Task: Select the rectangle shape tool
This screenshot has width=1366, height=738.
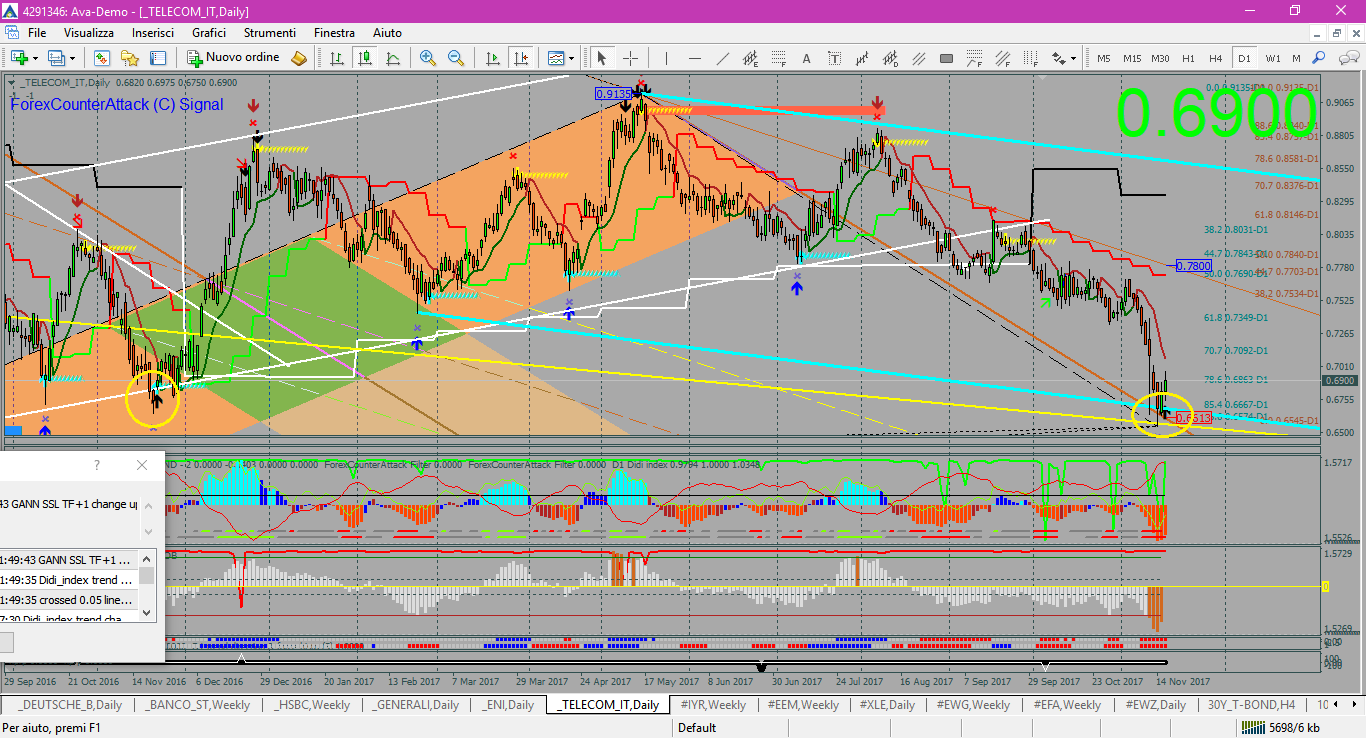Action: pos(947,58)
